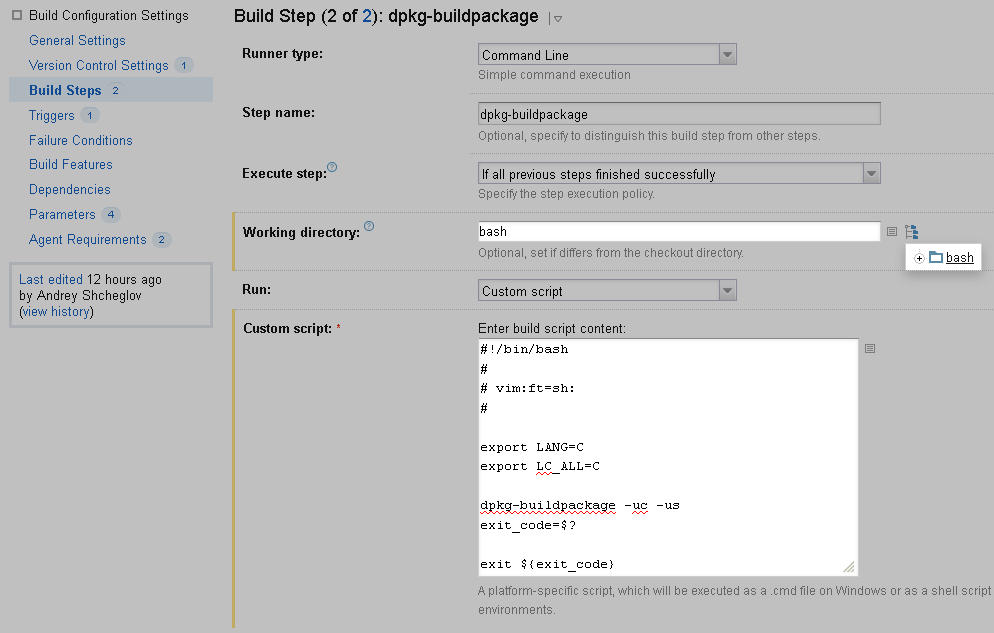Expand the bash folder tree node
Viewport: 994px width, 633px height.
(x=919, y=258)
